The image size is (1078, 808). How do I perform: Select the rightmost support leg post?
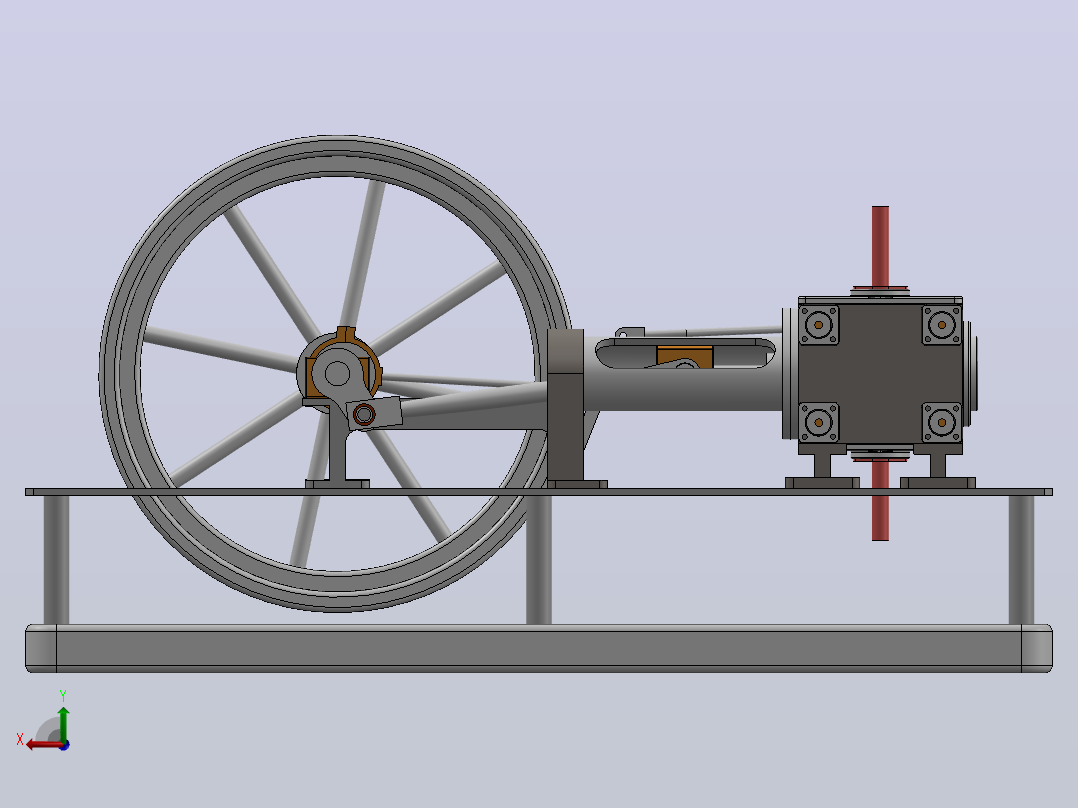coord(1021,560)
